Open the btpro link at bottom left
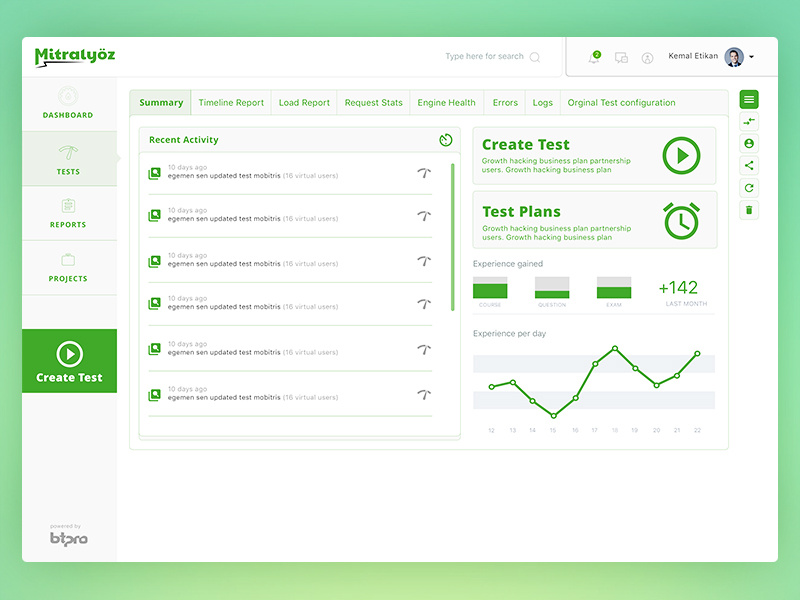This screenshot has width=800, height=600. pyautogui.click(x=68, y=537)
